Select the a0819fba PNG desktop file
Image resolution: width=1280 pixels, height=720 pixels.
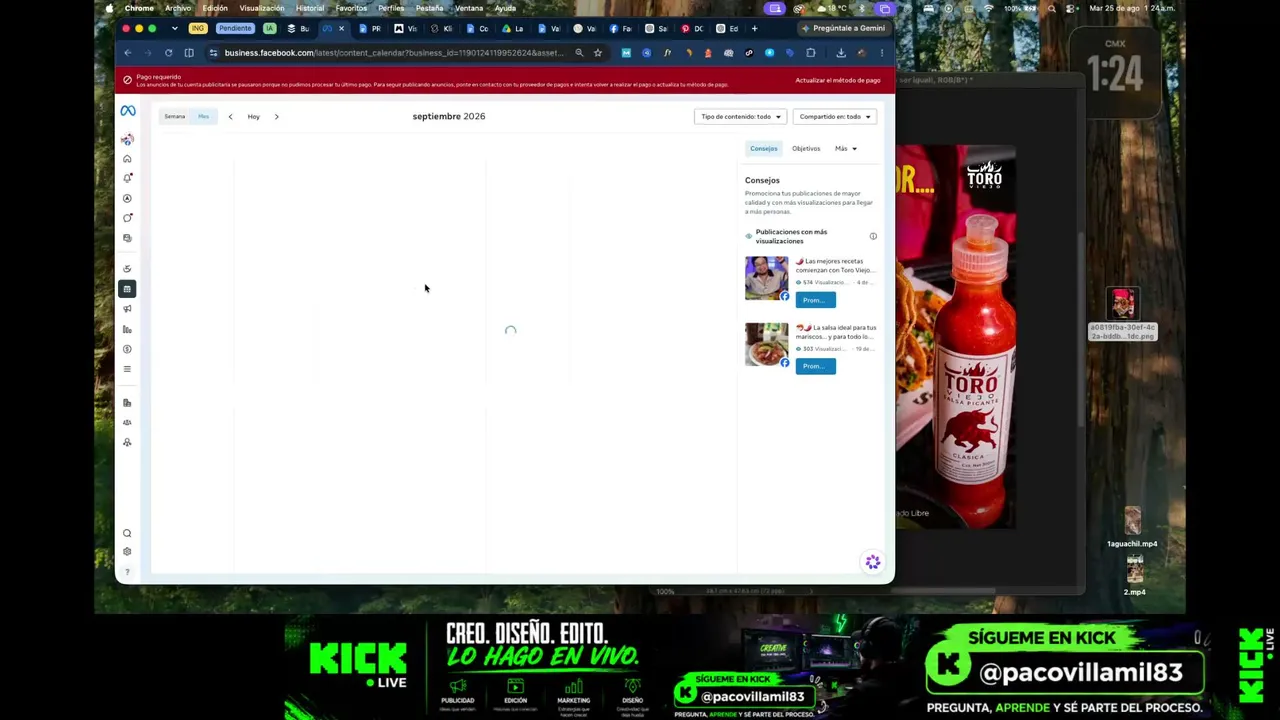pyautogui.click(x=1122, y=315)
